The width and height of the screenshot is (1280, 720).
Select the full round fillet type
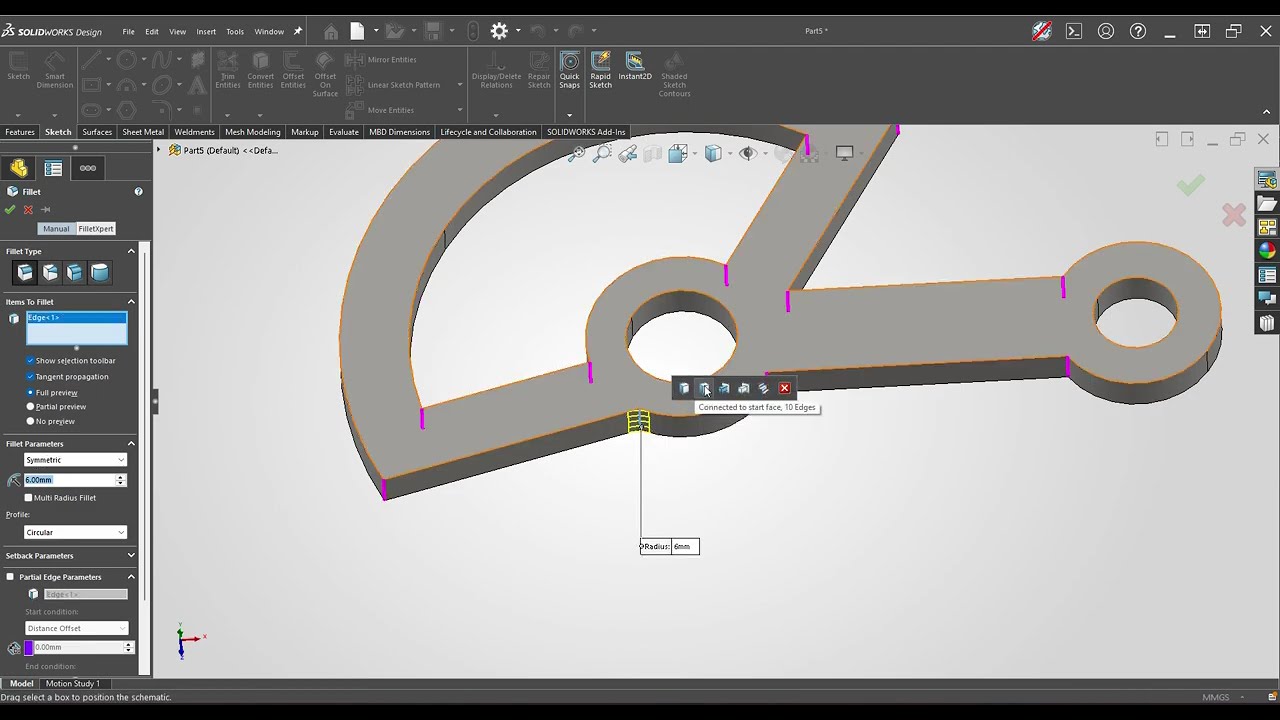tap(100, 272)
